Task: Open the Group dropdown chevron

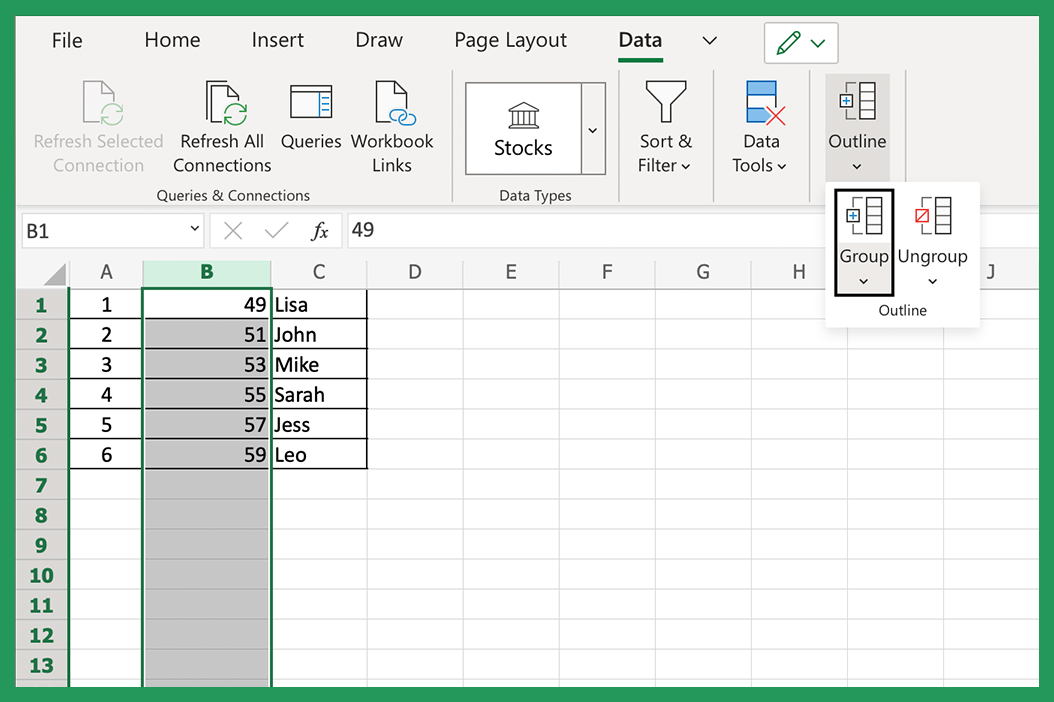Action: coord(863,280)
